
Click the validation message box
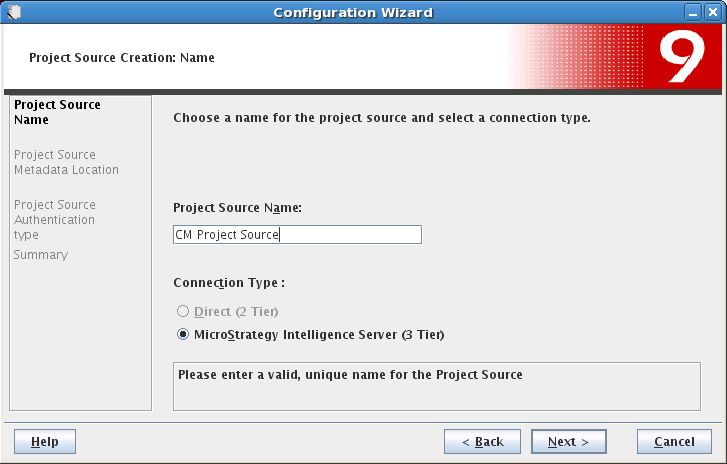437,386
